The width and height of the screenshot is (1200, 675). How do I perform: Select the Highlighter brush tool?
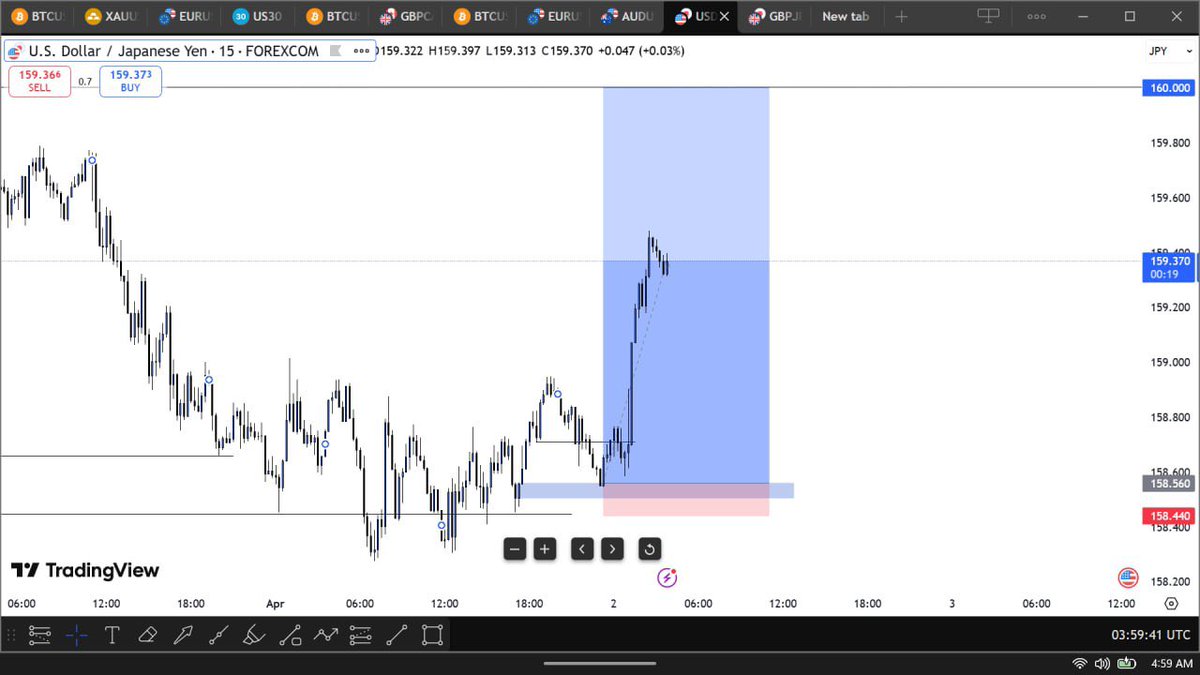254,634
